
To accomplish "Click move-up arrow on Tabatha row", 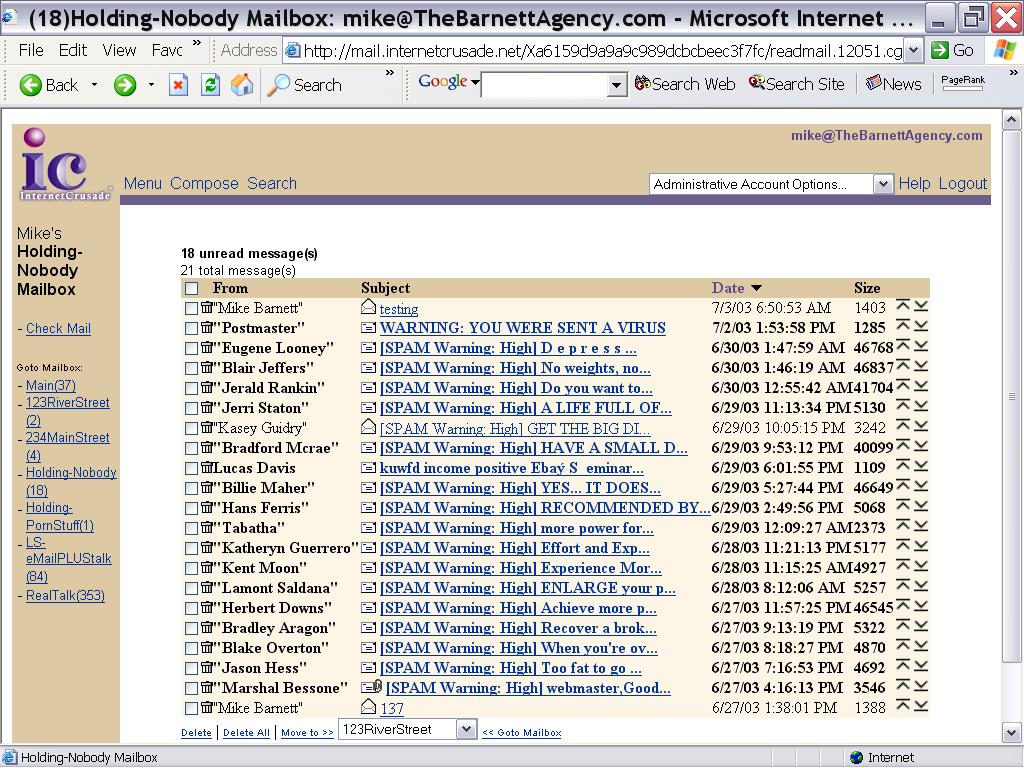I will [903, 526].
